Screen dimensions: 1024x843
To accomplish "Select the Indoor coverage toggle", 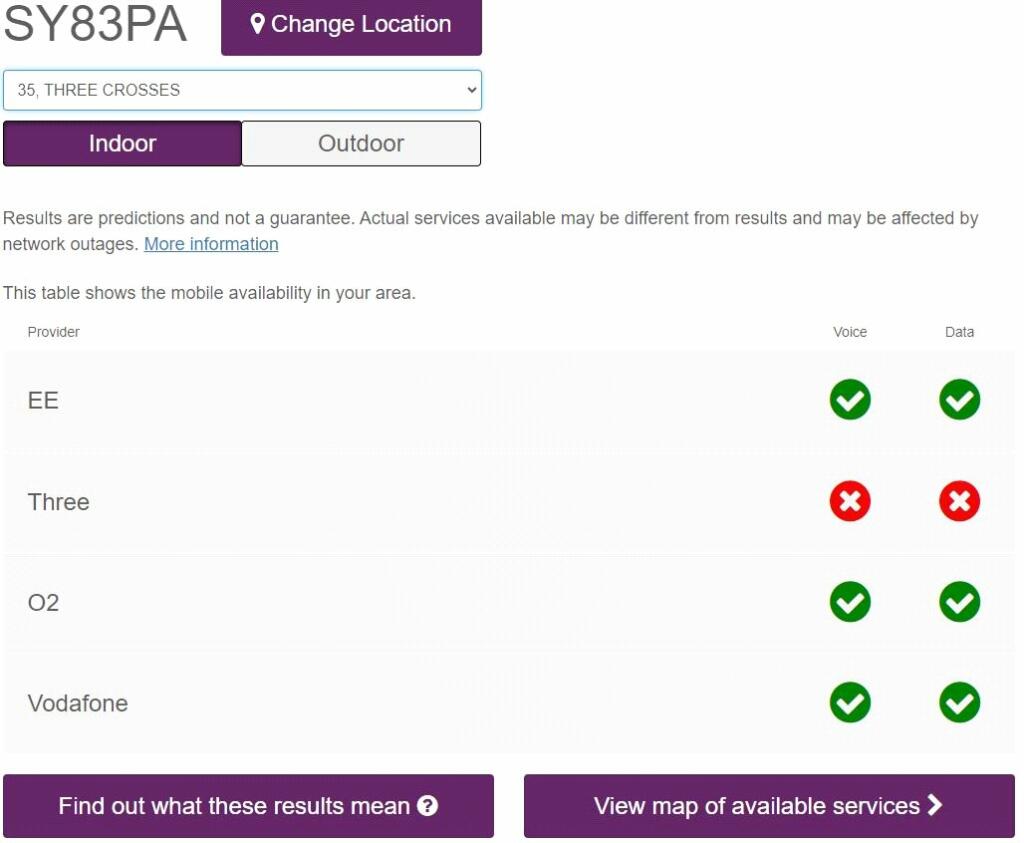I will point(122,144).
